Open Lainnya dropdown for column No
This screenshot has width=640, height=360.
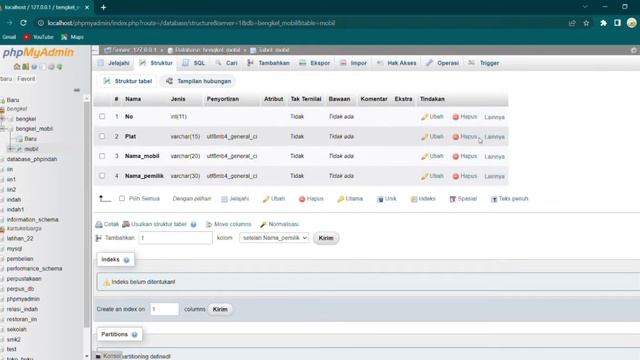[494, 117]
